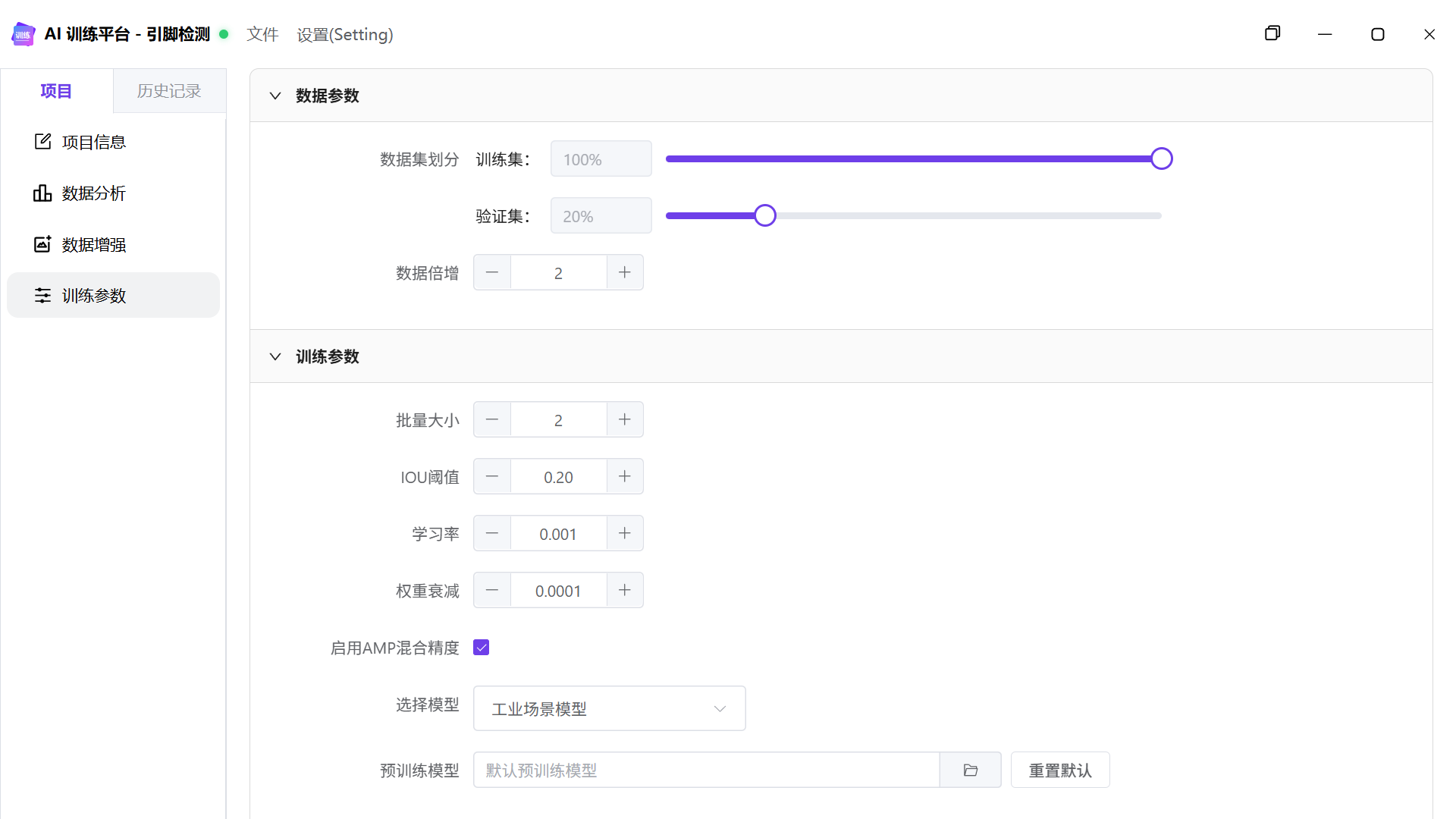Click the restore-window icon in title bar
Screen dimensions: 1456x819
(1272, 33)
